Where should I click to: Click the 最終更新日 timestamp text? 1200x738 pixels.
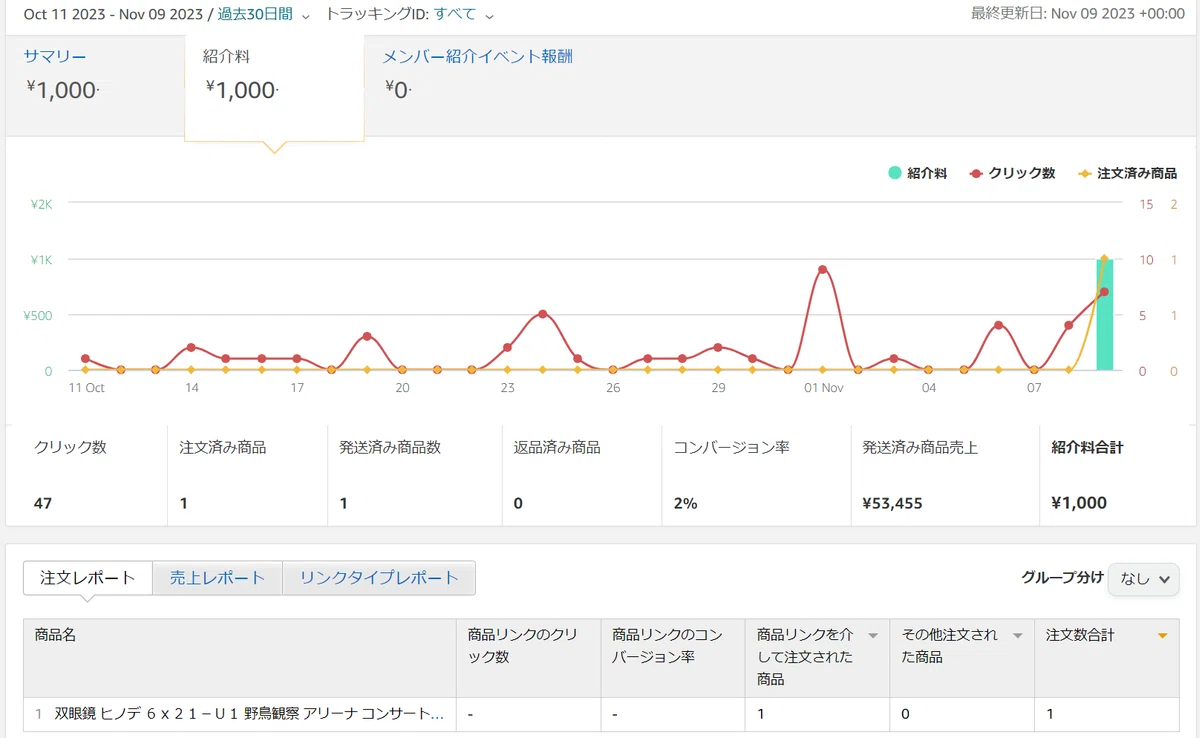1080,14
